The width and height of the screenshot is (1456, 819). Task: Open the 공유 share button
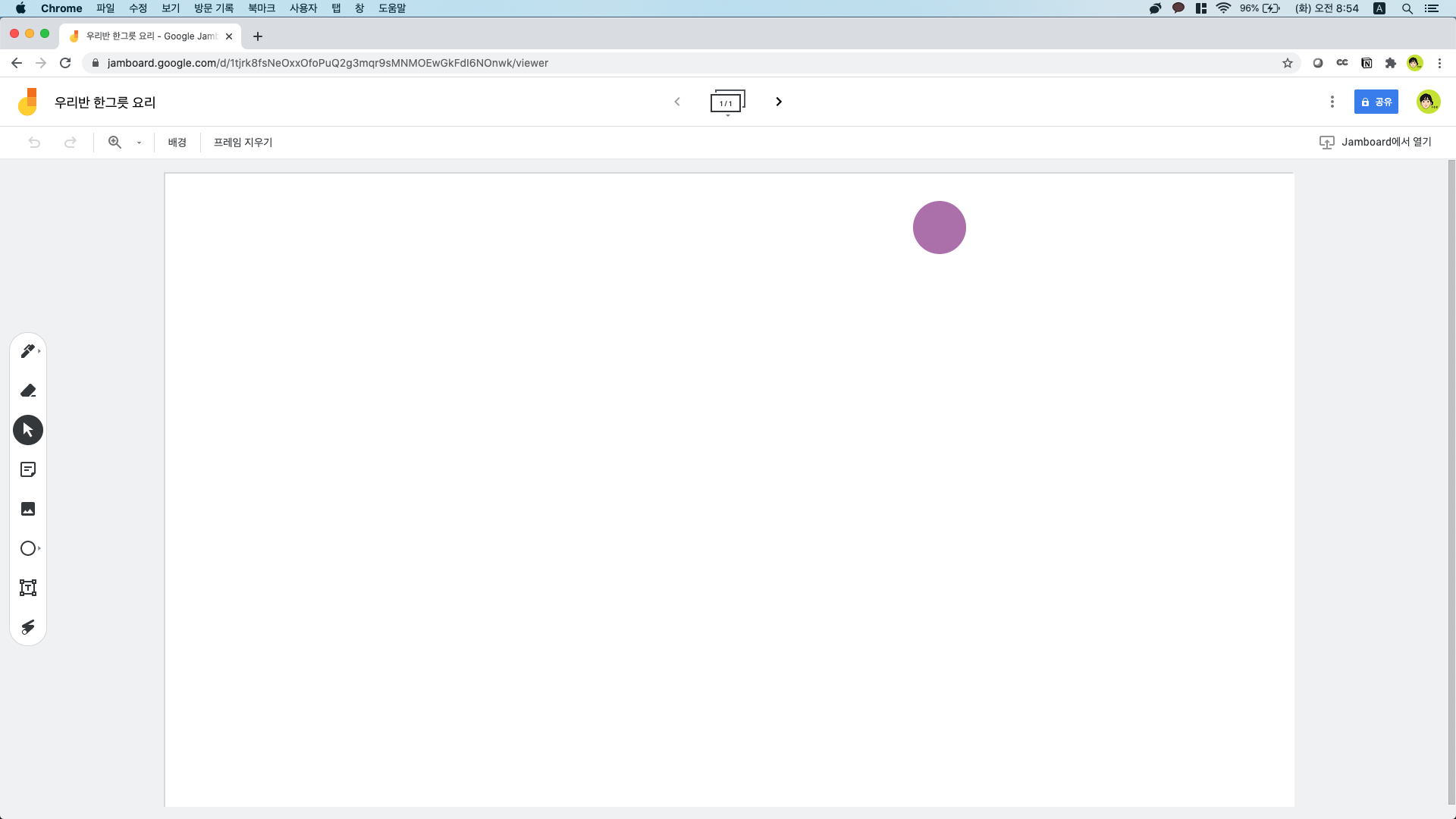pos(1376,102)
